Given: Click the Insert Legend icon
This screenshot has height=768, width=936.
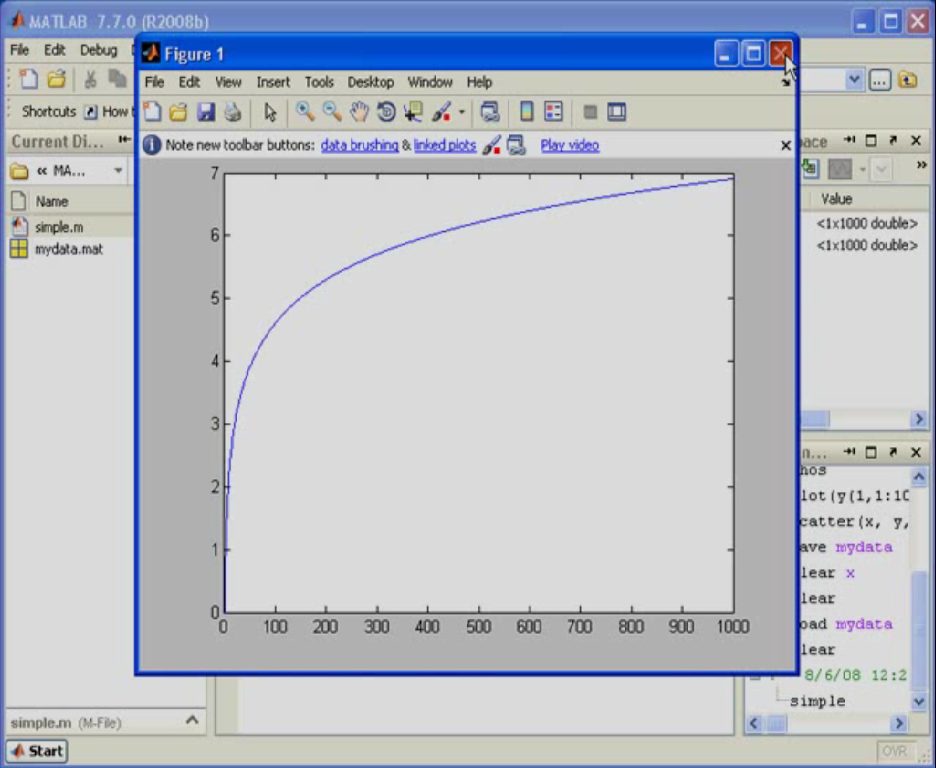Looking at the screenshot, I should coord(553,112).
